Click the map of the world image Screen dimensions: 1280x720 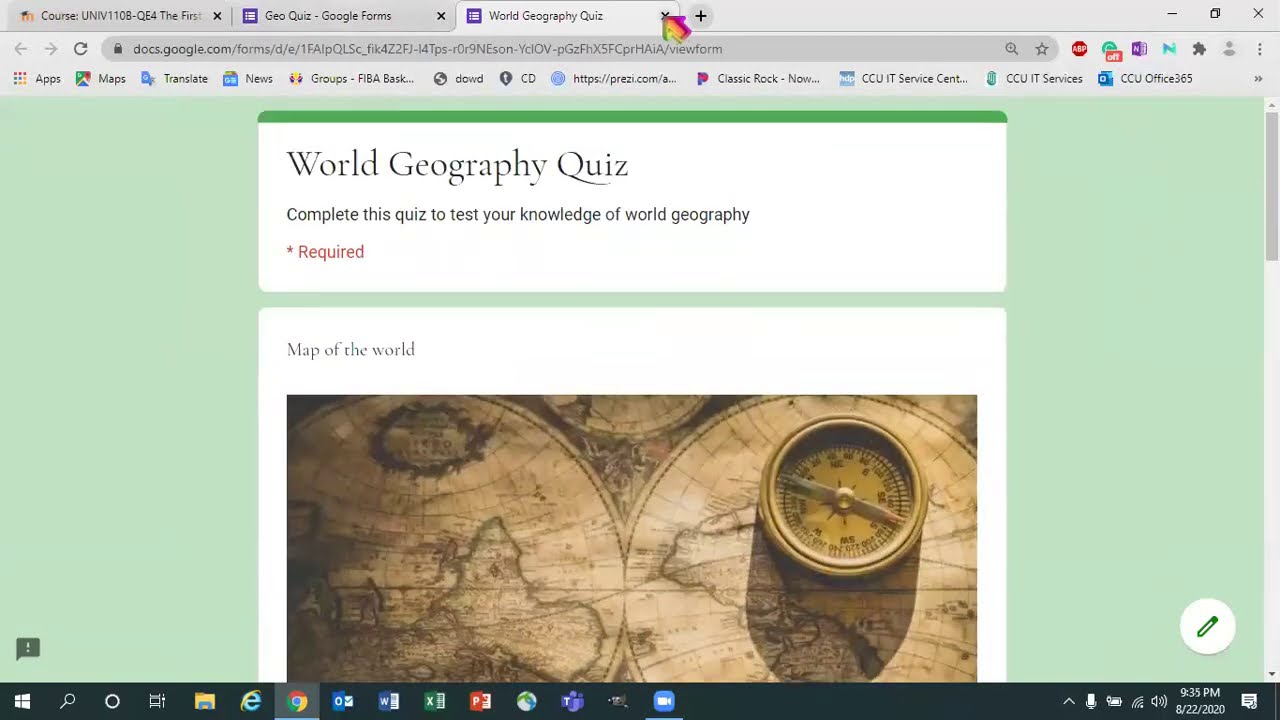pos(632,538)
